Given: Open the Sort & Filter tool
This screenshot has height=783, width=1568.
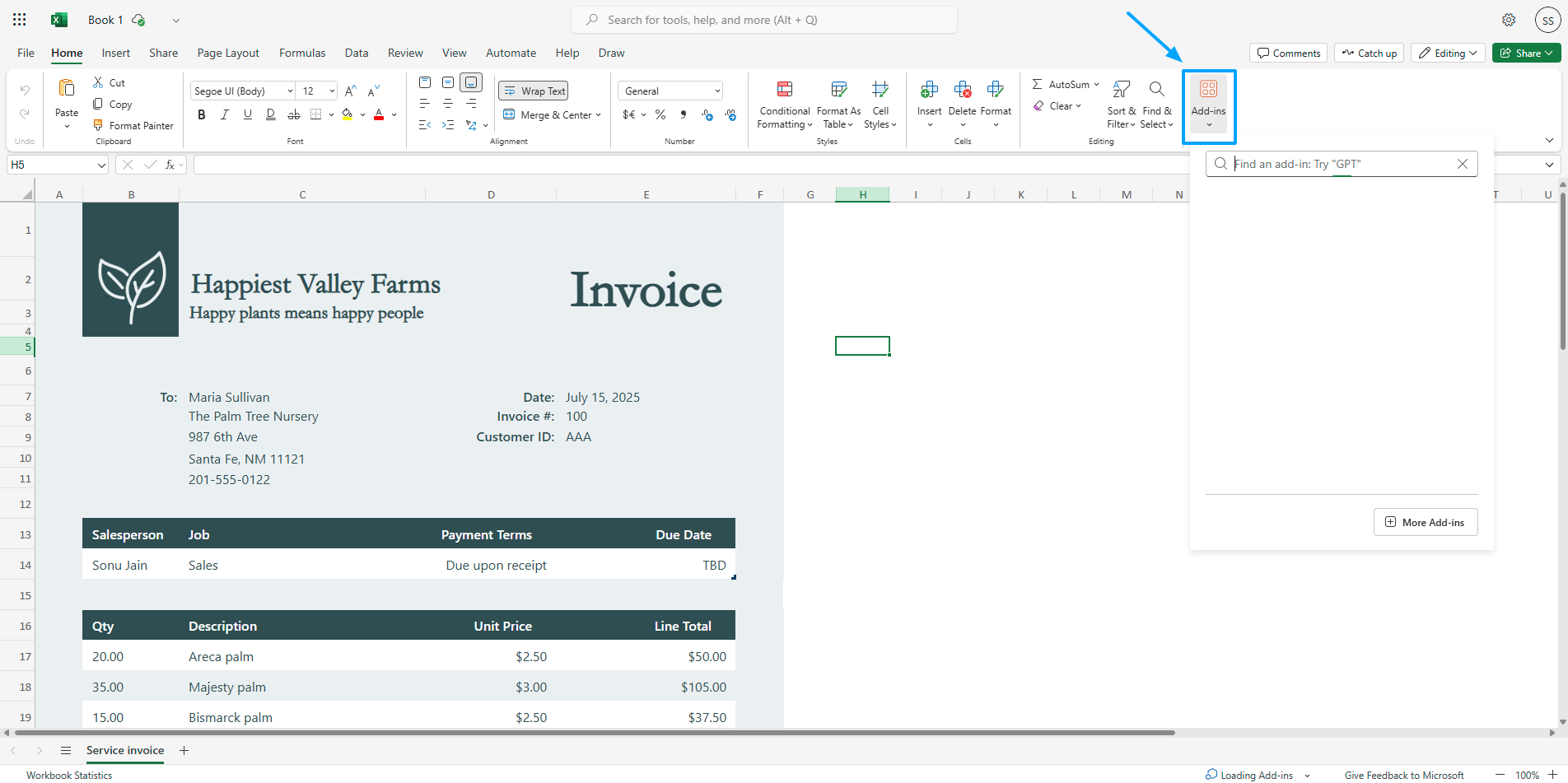Looking at the screenshot, I should pos(1121,89).
